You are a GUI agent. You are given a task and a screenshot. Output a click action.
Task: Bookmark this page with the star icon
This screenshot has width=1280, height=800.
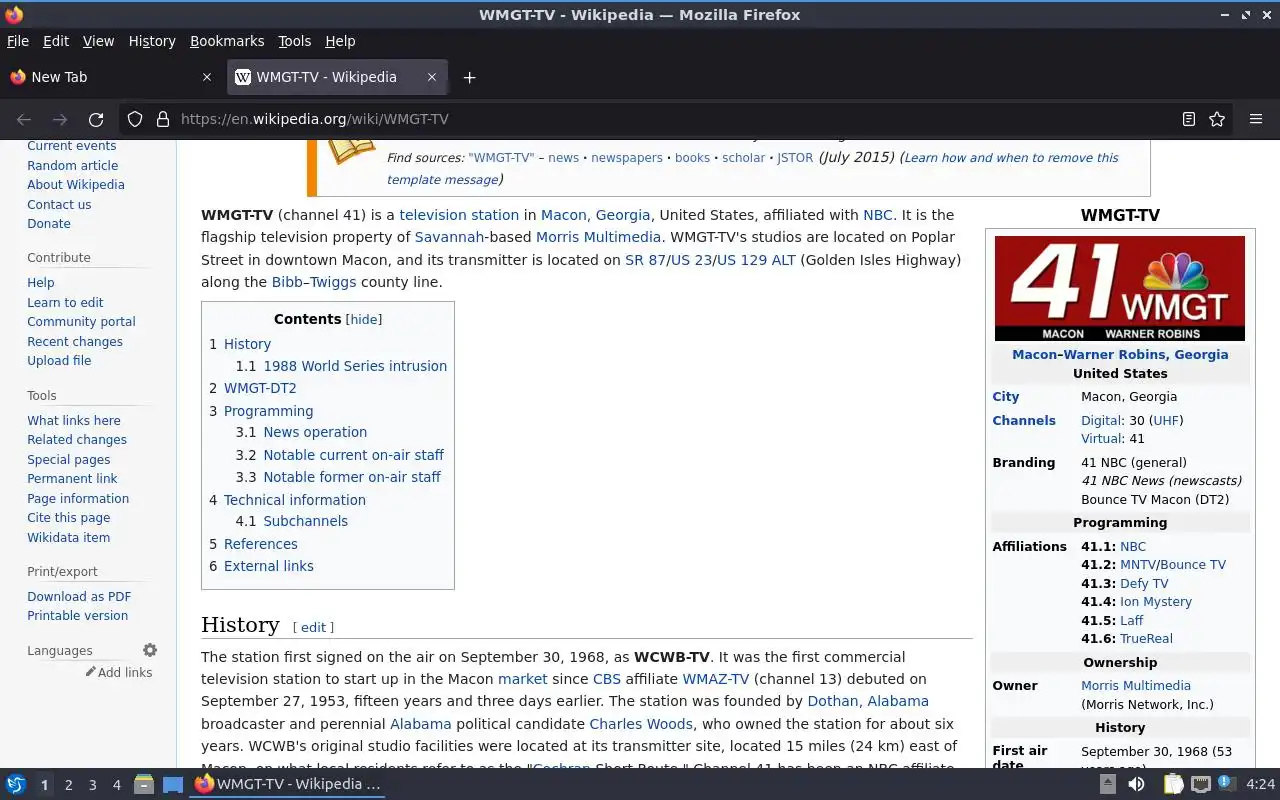click(x=1217, y=119)
